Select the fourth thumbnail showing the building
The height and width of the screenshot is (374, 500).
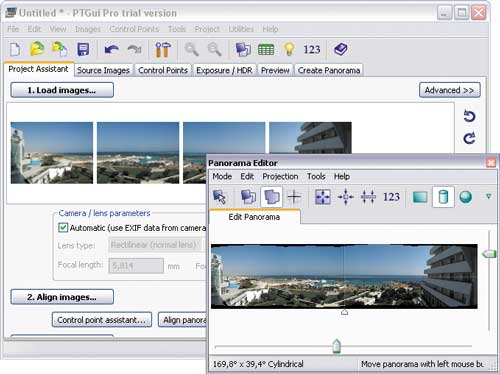310,138
